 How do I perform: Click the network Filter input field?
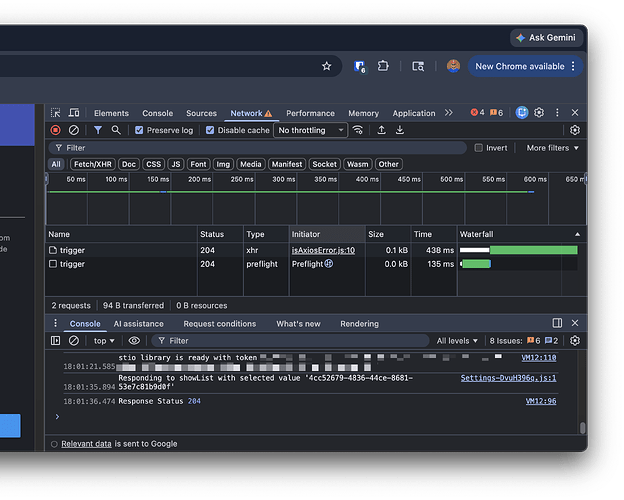pyautogui.click(x=257, y=148)
